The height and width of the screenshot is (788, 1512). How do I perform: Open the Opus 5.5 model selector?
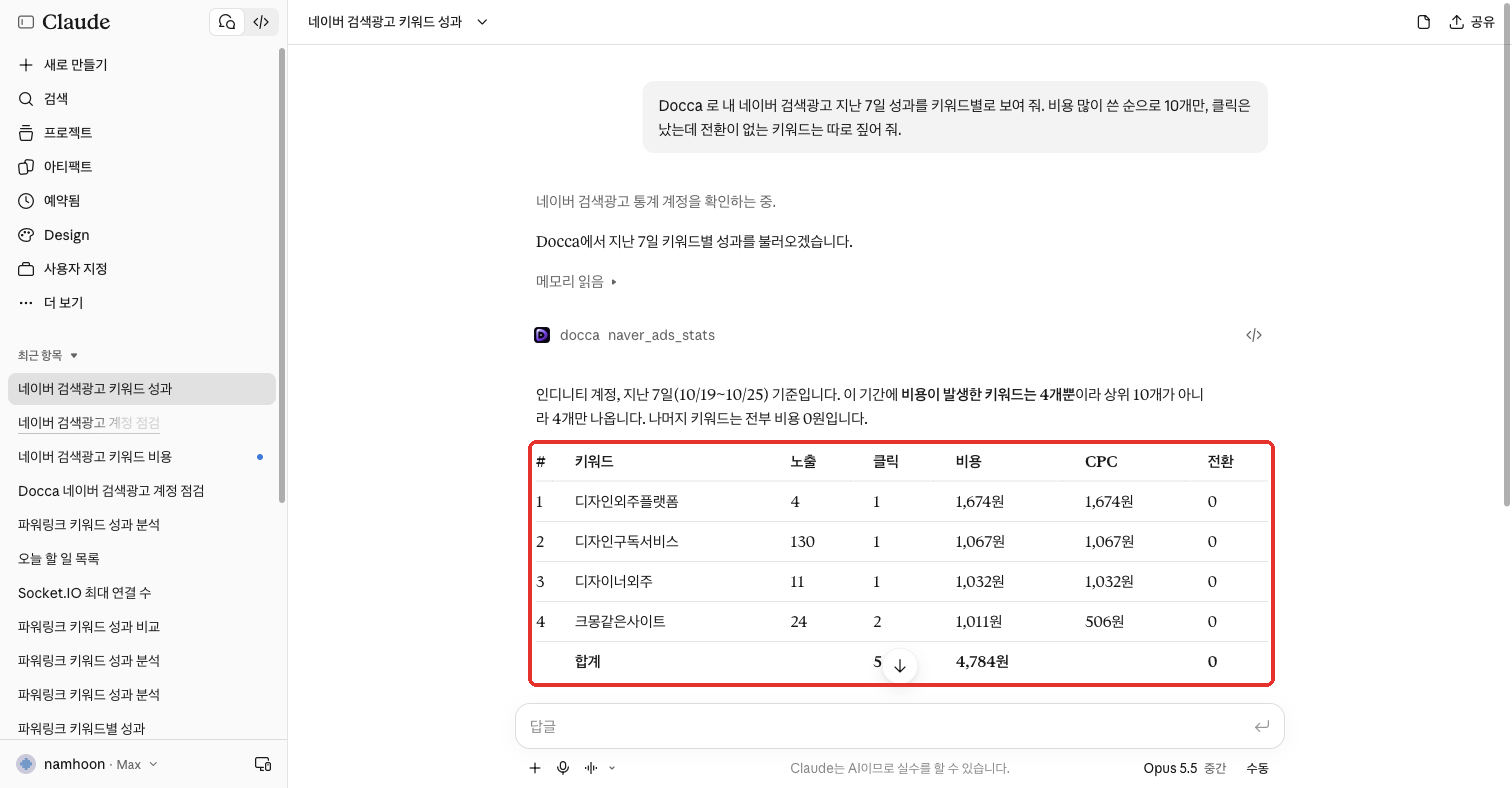point(1185,768)
